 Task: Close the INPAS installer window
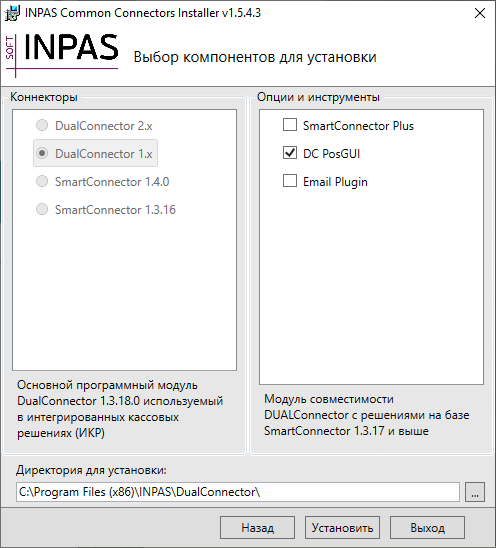coord(480,13)
